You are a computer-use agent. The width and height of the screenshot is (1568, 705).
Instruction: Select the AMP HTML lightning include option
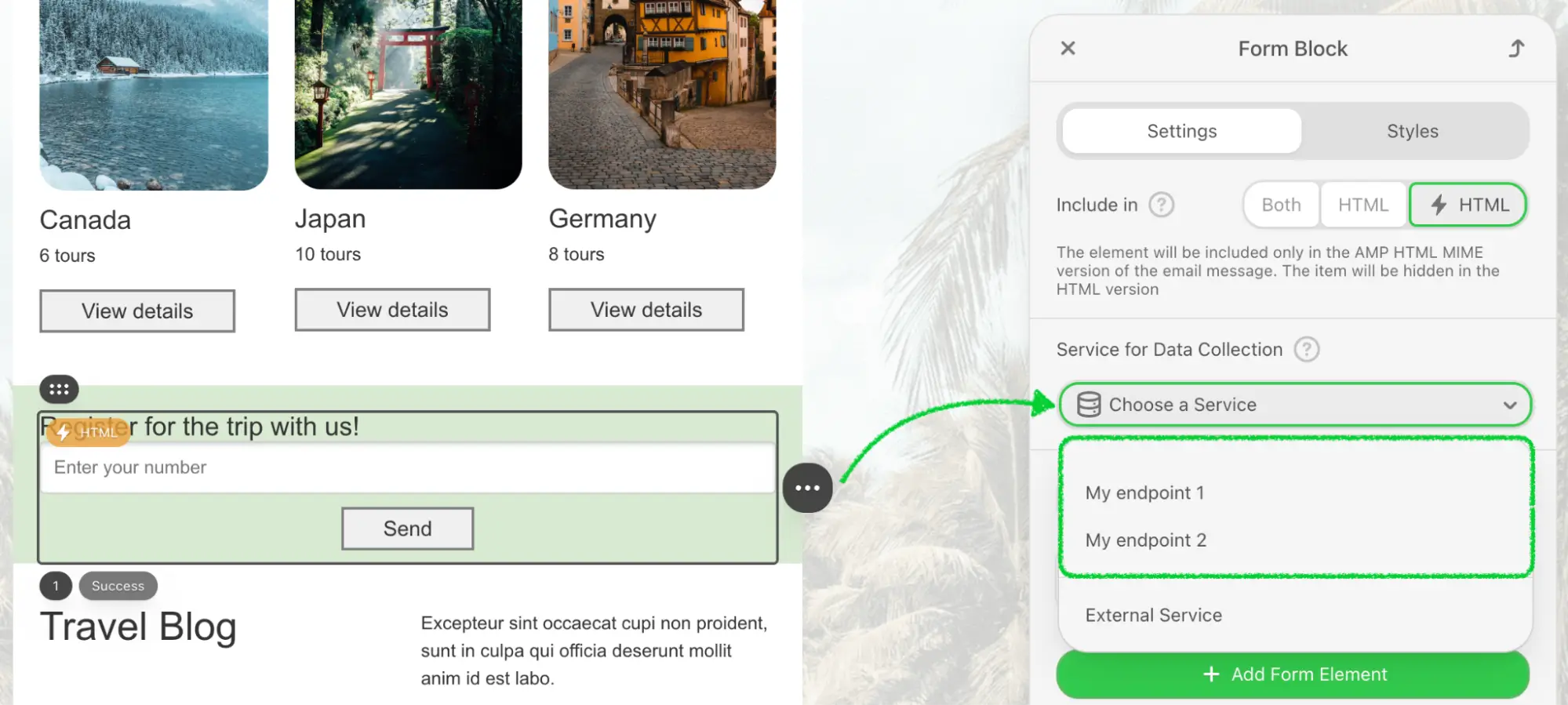(1468, 205)
